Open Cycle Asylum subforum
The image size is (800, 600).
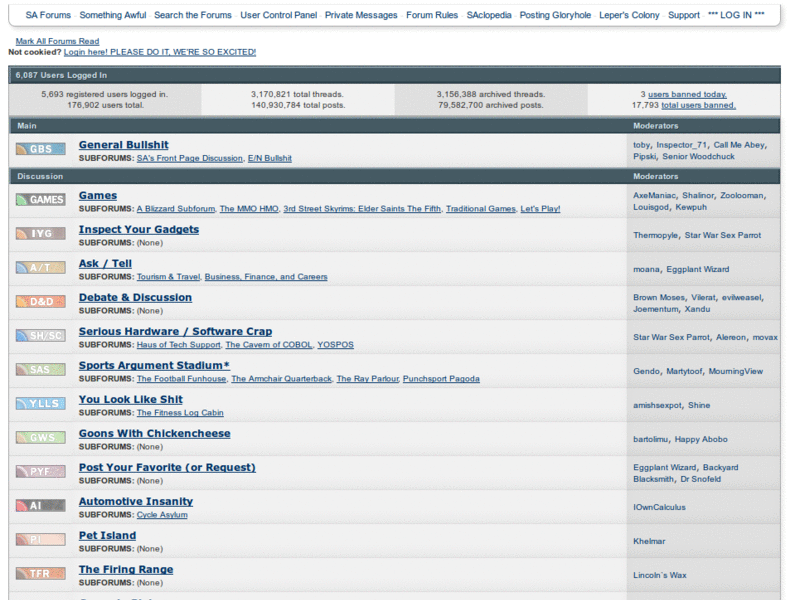(162, 515)
